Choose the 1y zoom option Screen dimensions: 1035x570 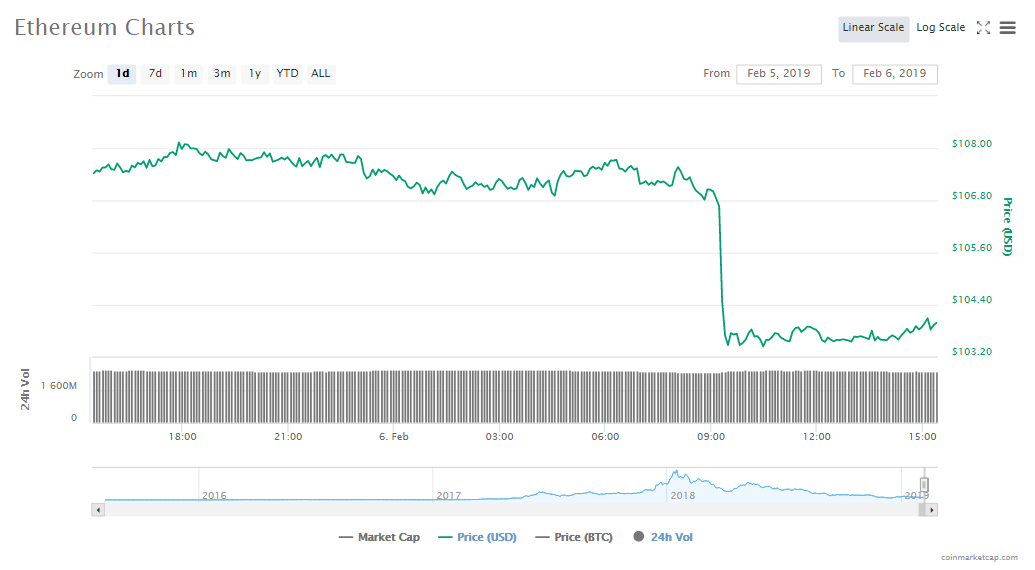pos(254,74)
